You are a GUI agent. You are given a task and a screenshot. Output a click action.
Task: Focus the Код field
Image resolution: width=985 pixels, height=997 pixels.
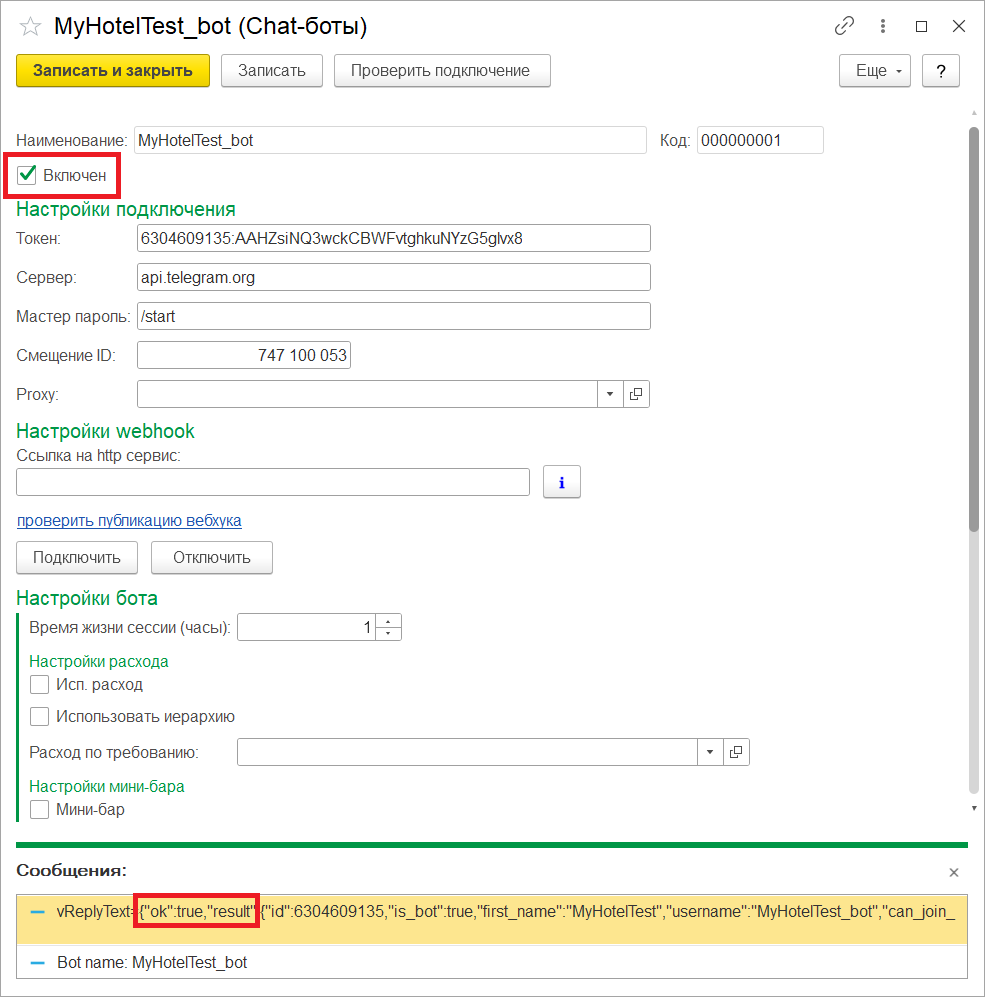760,141
